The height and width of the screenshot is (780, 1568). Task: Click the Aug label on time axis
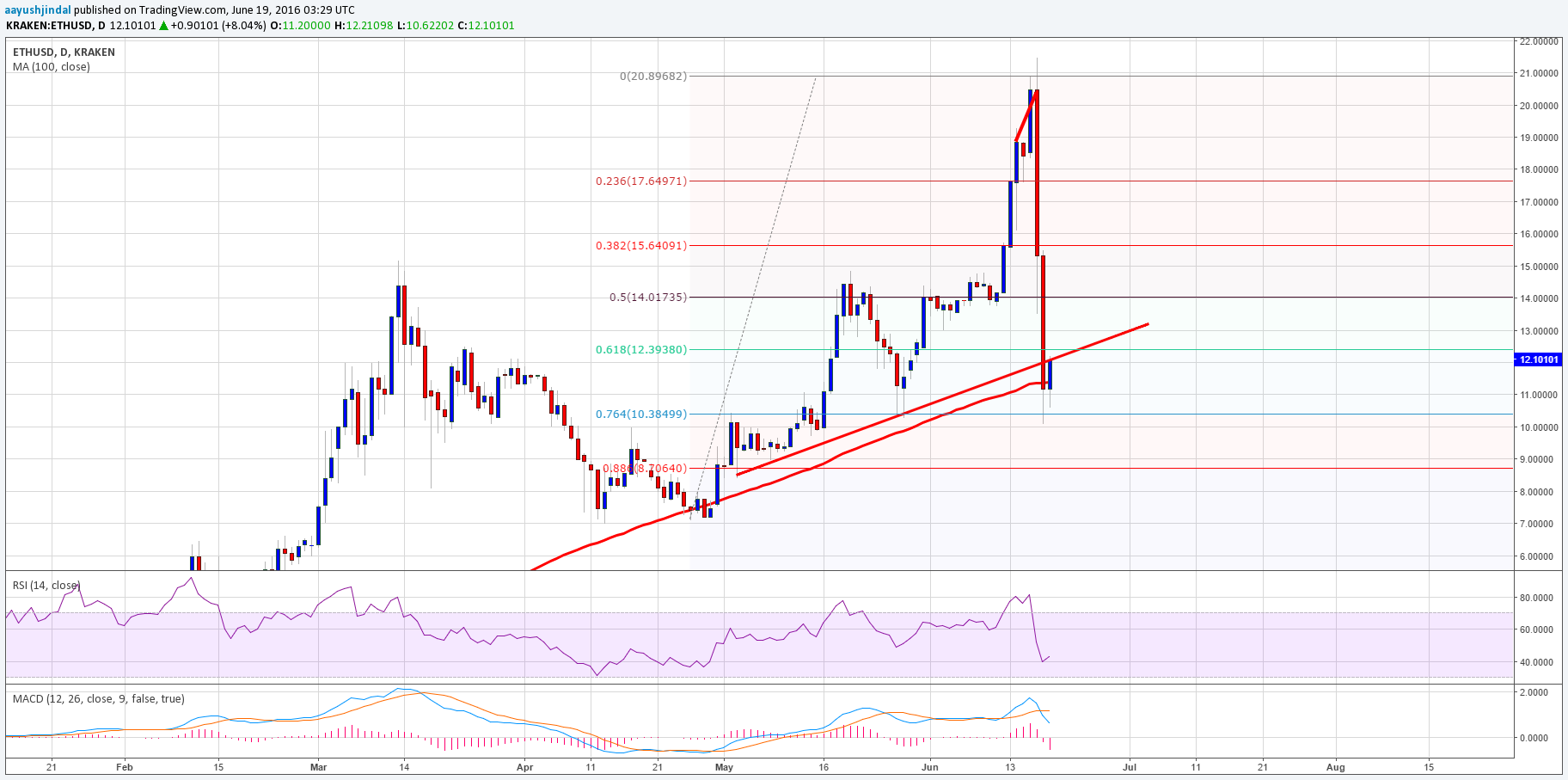pyautogui.click(x=1335, y=767)
